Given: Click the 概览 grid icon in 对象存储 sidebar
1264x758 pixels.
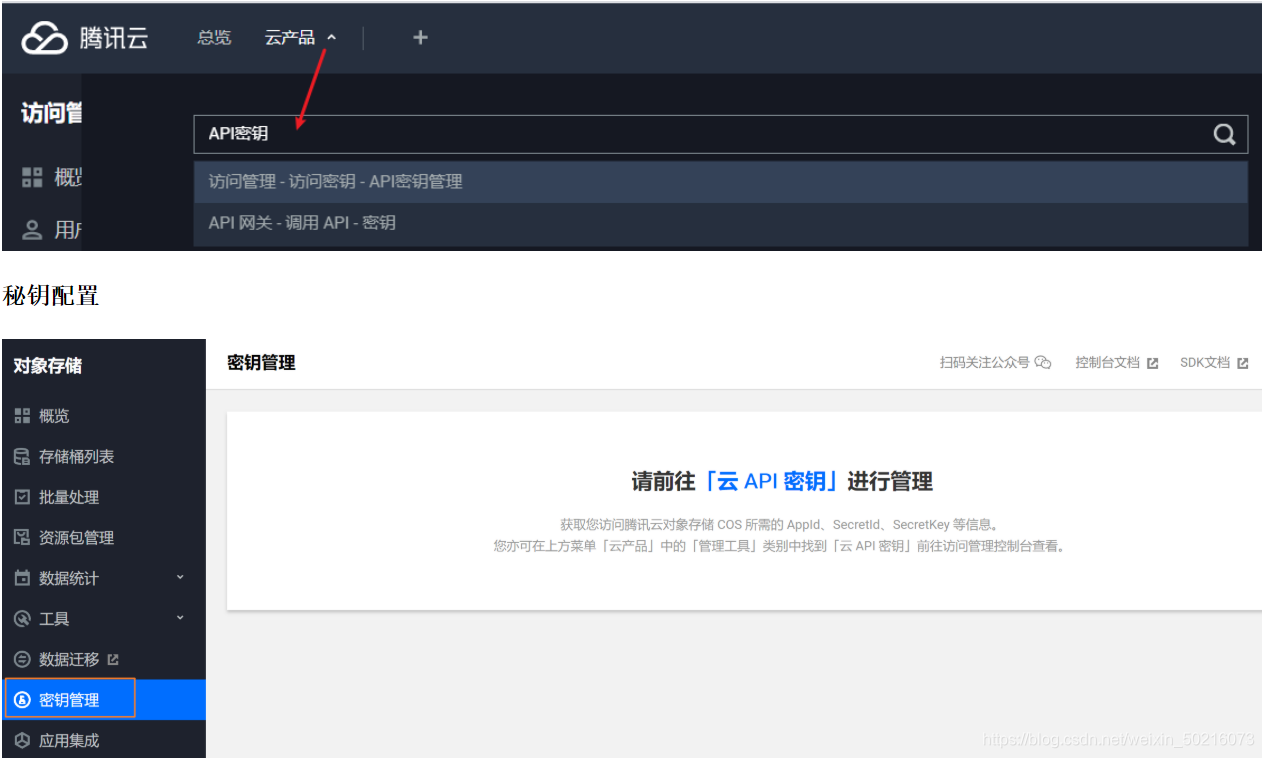Looking at the screenshot, I should coord(22,416).
